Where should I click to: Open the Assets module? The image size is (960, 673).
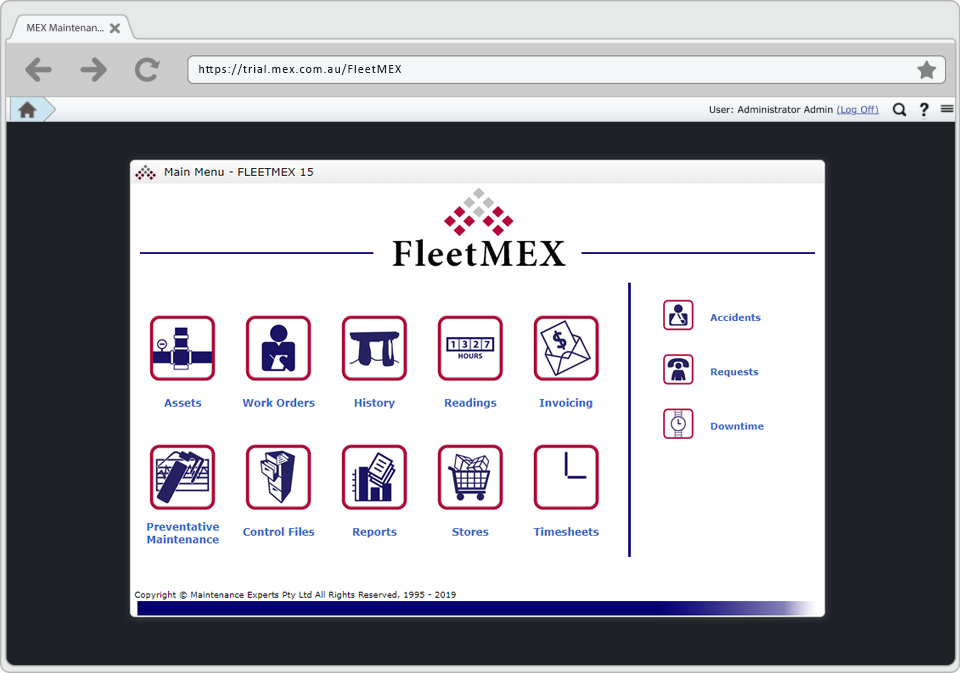point(182,349)
